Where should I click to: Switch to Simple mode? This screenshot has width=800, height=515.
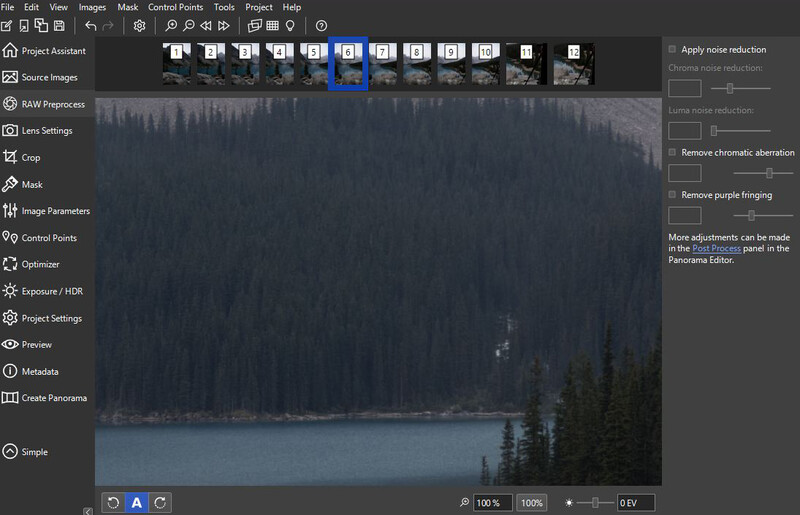[26, 452]
